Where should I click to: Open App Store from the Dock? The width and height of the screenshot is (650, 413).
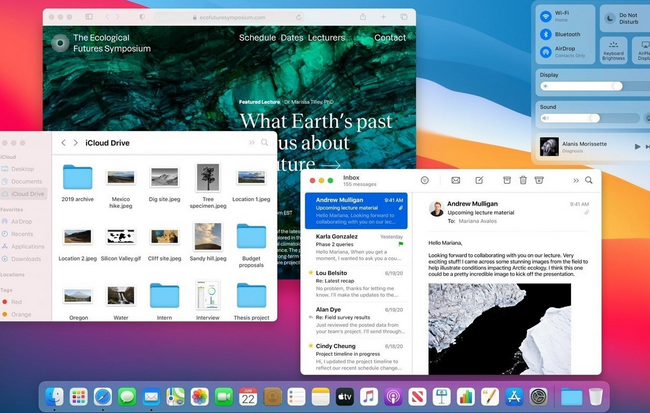tap(514, 397)
